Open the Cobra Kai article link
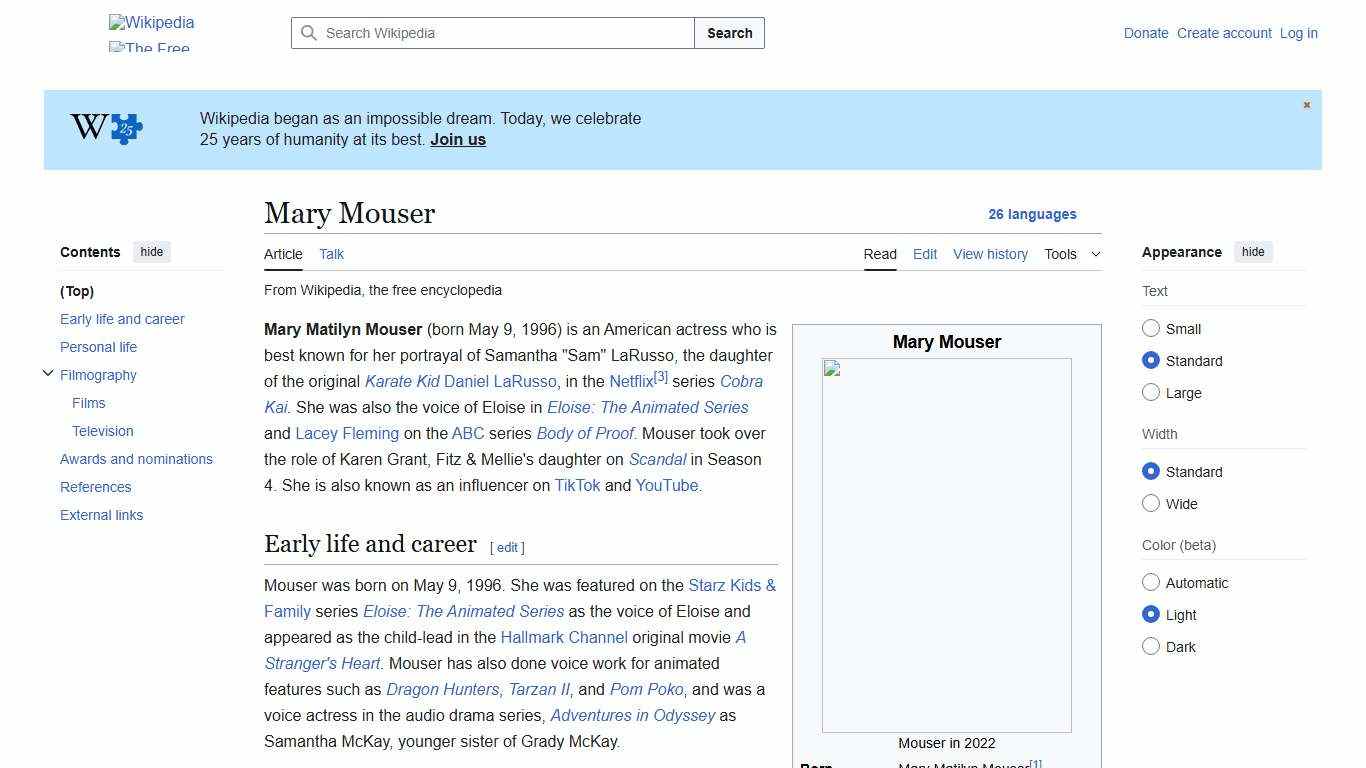This screenshot has height=768, width=1366. (740, 381)
